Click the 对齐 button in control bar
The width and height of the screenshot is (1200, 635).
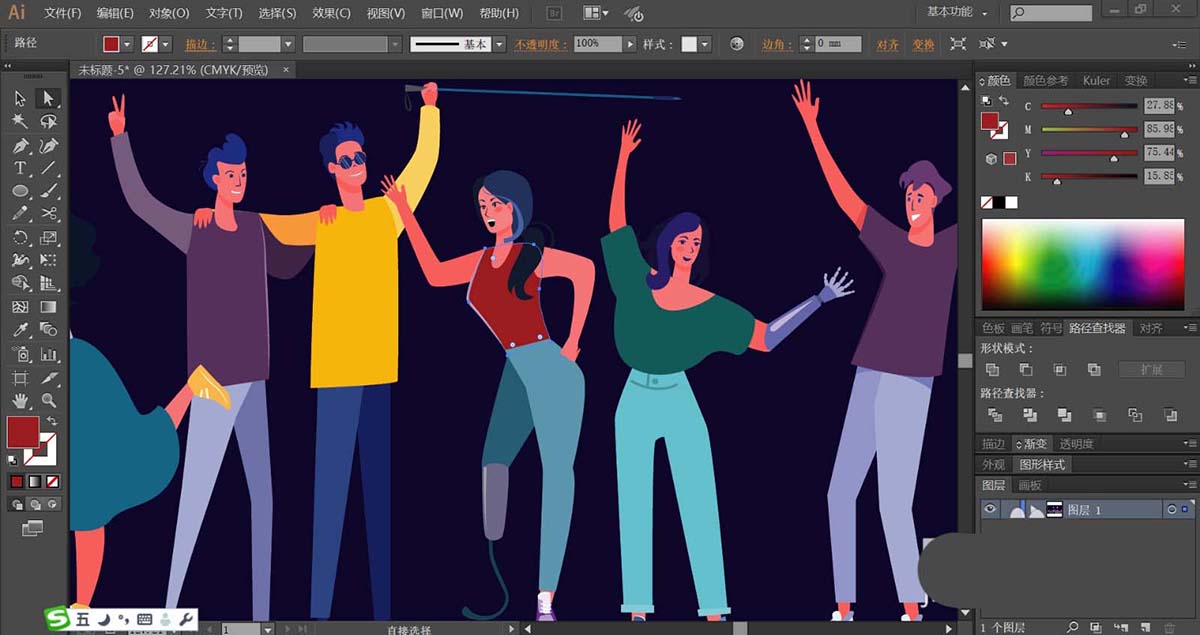887,44
